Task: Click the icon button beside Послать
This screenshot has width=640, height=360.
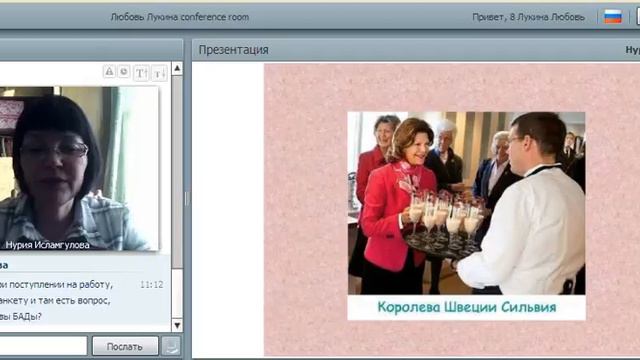Action: (171, 347)
